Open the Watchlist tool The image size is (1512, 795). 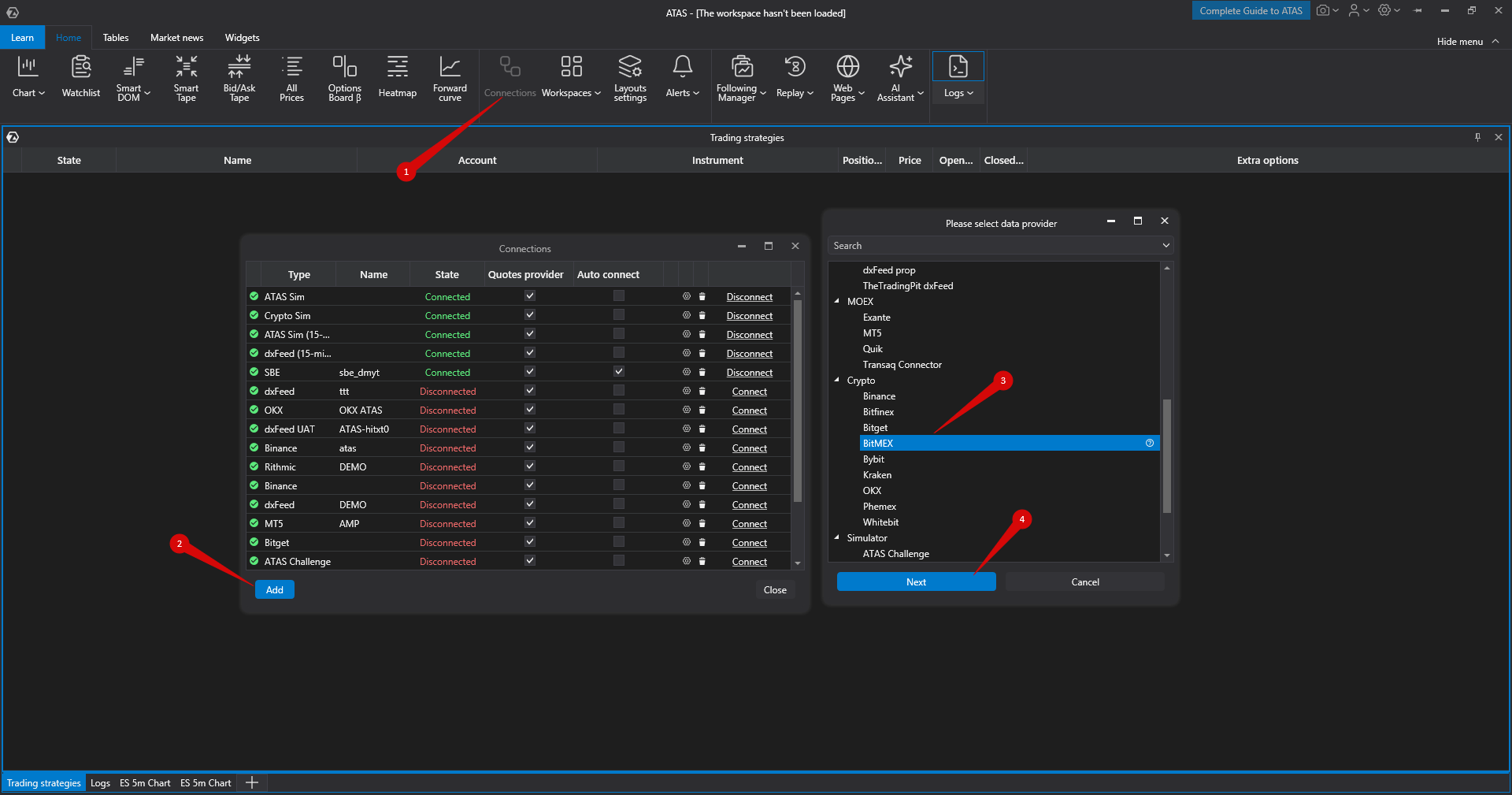pos(80,77)
